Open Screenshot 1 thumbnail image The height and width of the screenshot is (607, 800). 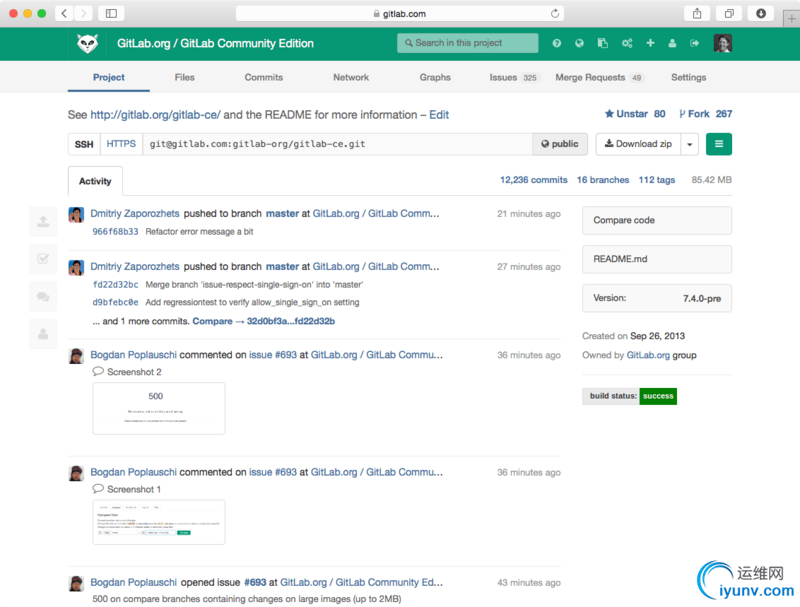(x=159, y=522)
